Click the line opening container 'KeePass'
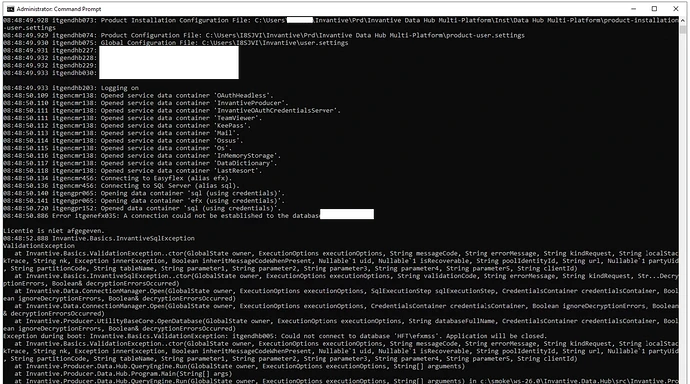This screenshot has width=690, height=384. (x=127, y=125)
